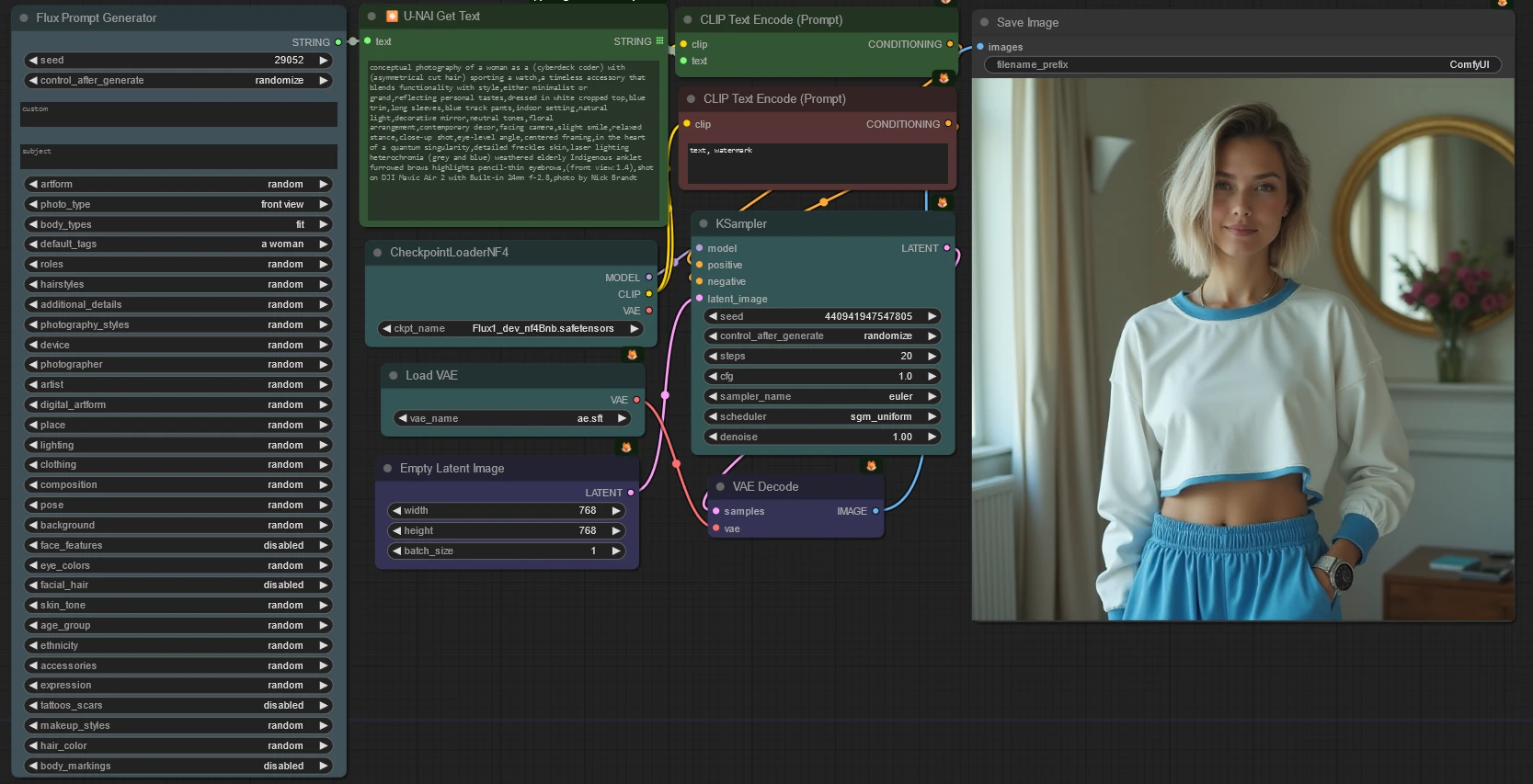Click the filename_prefix field in Save Image

coord(1242,64)
